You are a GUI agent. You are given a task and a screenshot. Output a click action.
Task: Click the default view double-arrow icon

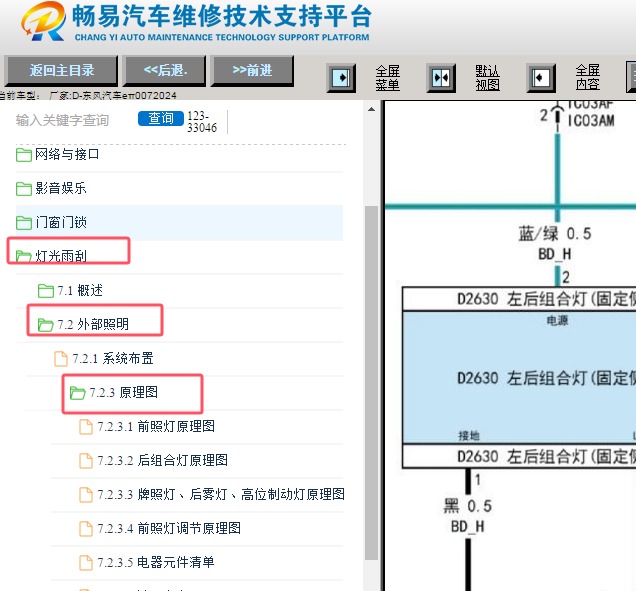point(441,77)
